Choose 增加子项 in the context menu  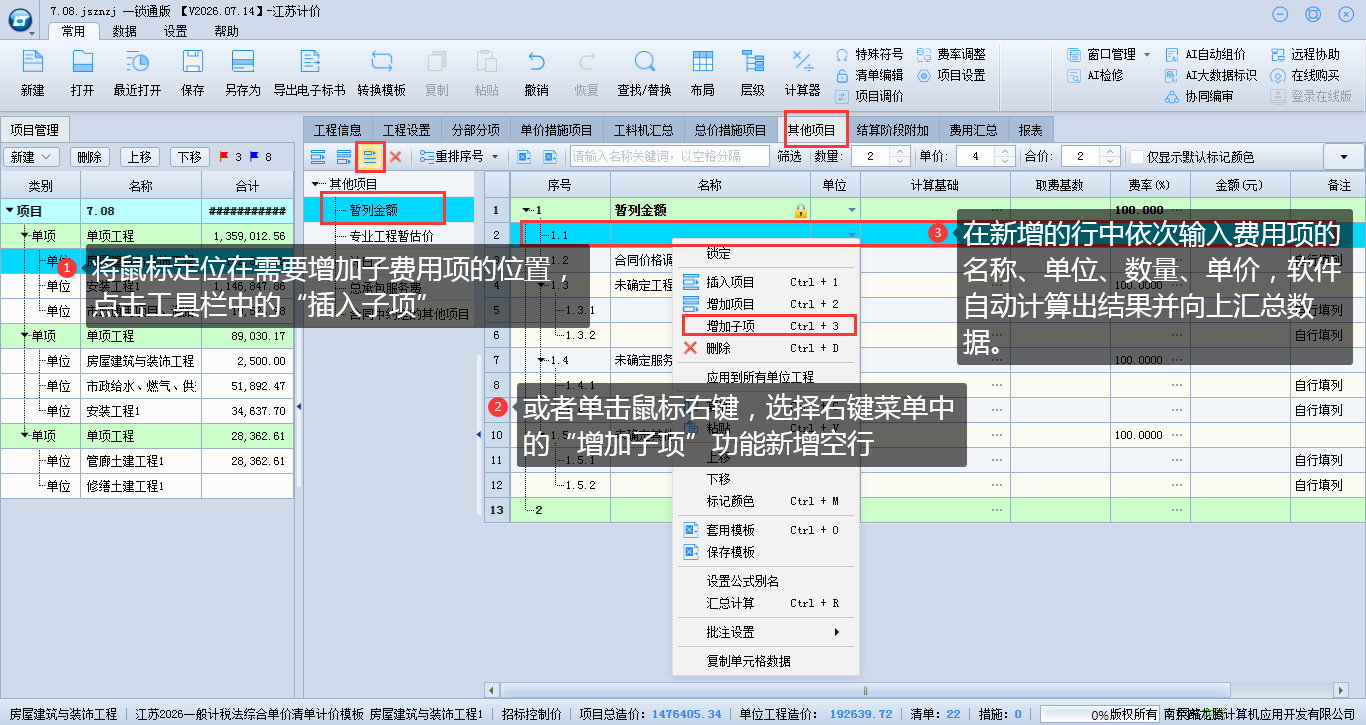tap(769, 326)
